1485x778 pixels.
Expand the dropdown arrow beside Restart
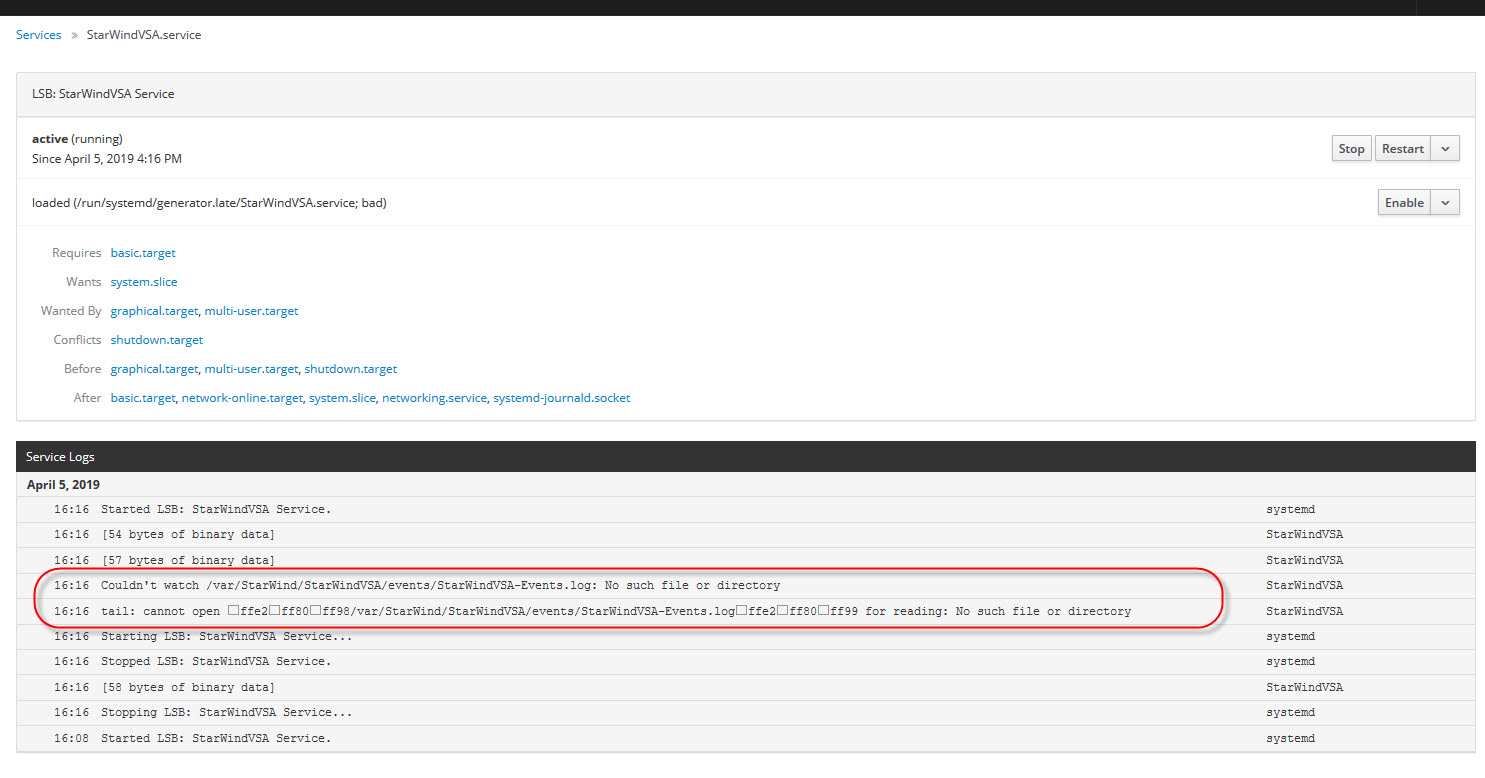pyautogui.click(x=1445, y=149)
